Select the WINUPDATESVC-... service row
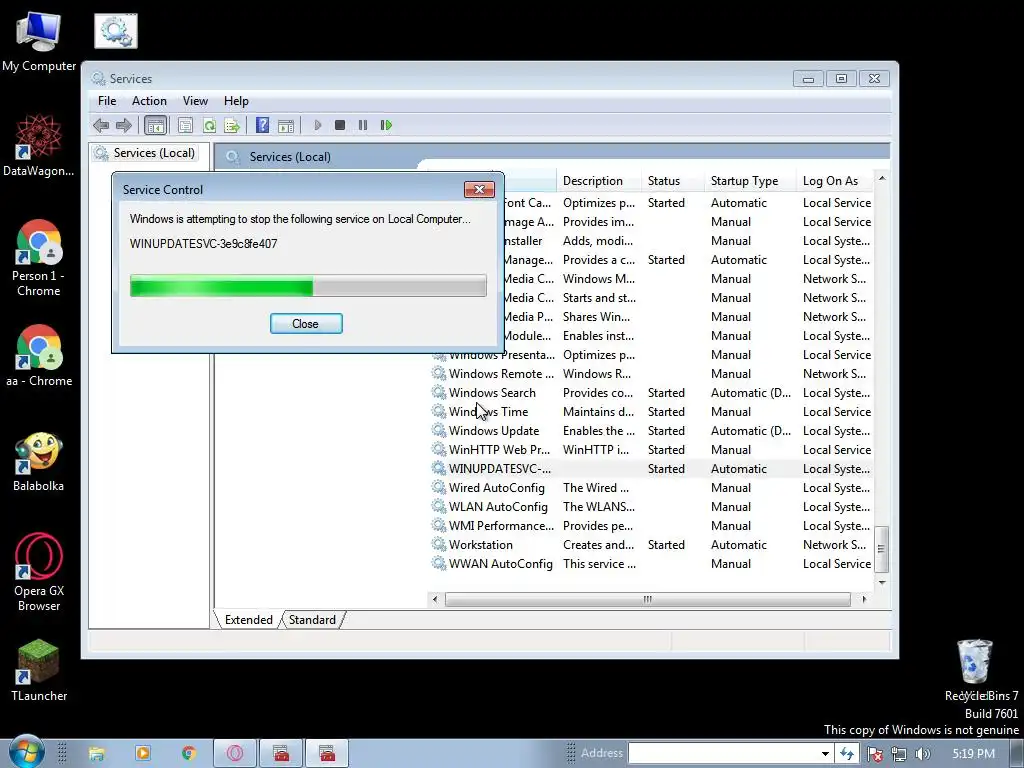 pyautogui.click(x=652, y=468)
